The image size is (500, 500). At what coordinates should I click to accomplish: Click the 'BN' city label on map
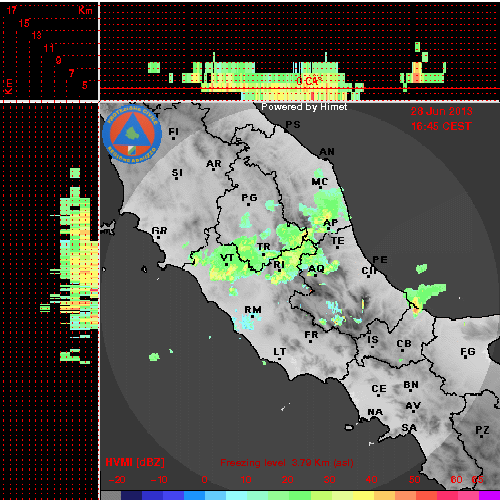(411, 385)
